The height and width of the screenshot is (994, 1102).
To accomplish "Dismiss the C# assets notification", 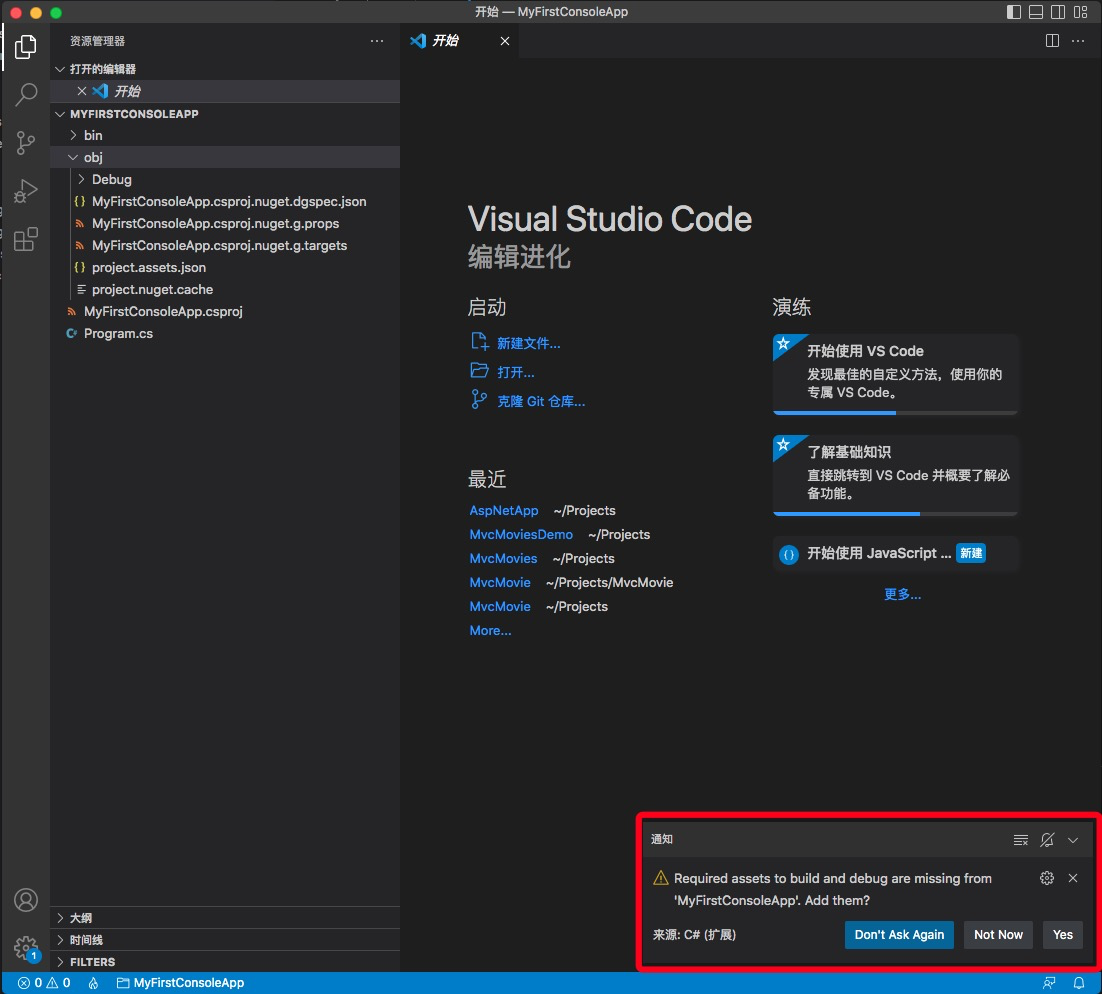I will 1072,877.
